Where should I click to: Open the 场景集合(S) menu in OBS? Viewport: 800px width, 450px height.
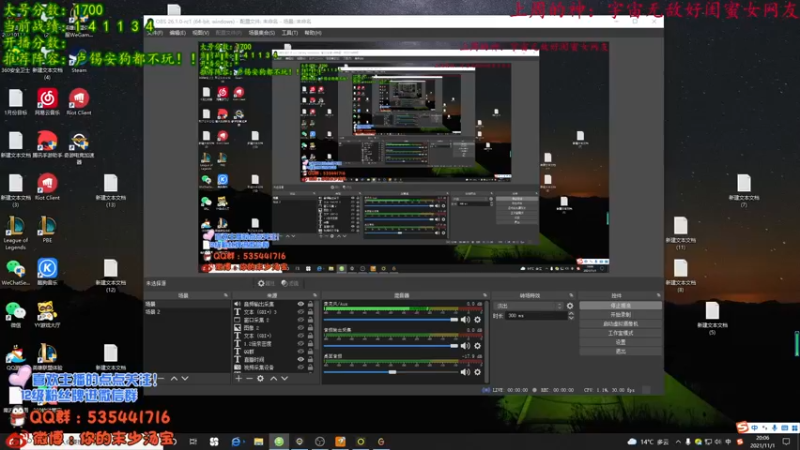pyautogui.click(x=261, y=33)
